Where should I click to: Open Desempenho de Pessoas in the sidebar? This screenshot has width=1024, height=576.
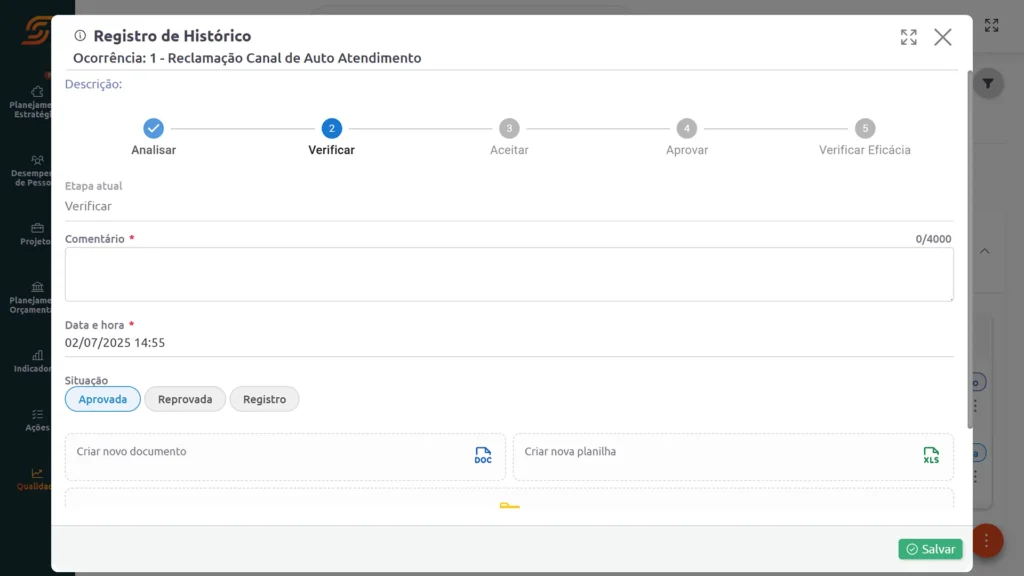(x=31, y=171)
